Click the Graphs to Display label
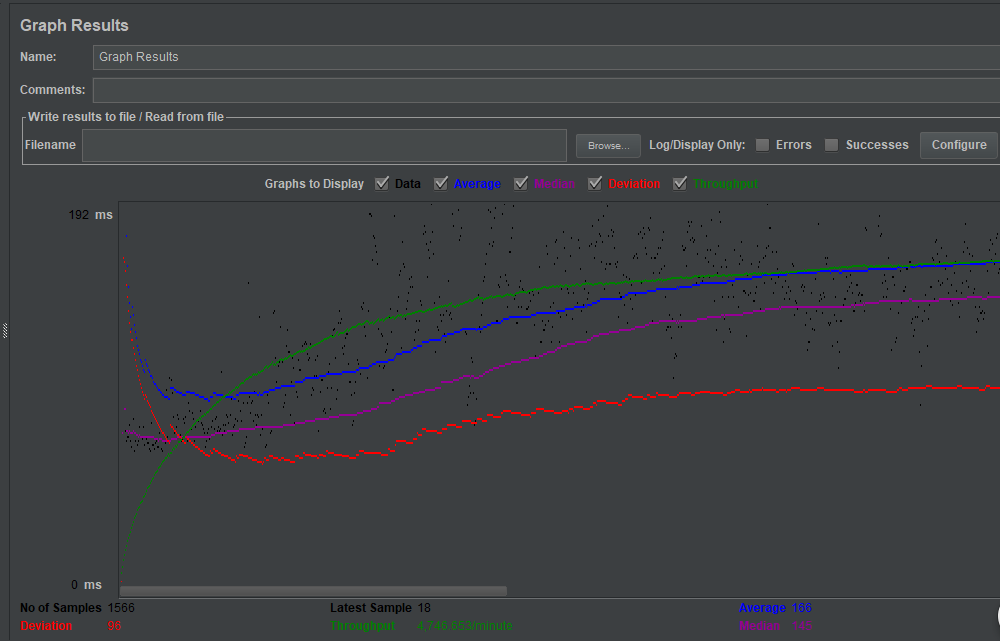 point(314,184)
